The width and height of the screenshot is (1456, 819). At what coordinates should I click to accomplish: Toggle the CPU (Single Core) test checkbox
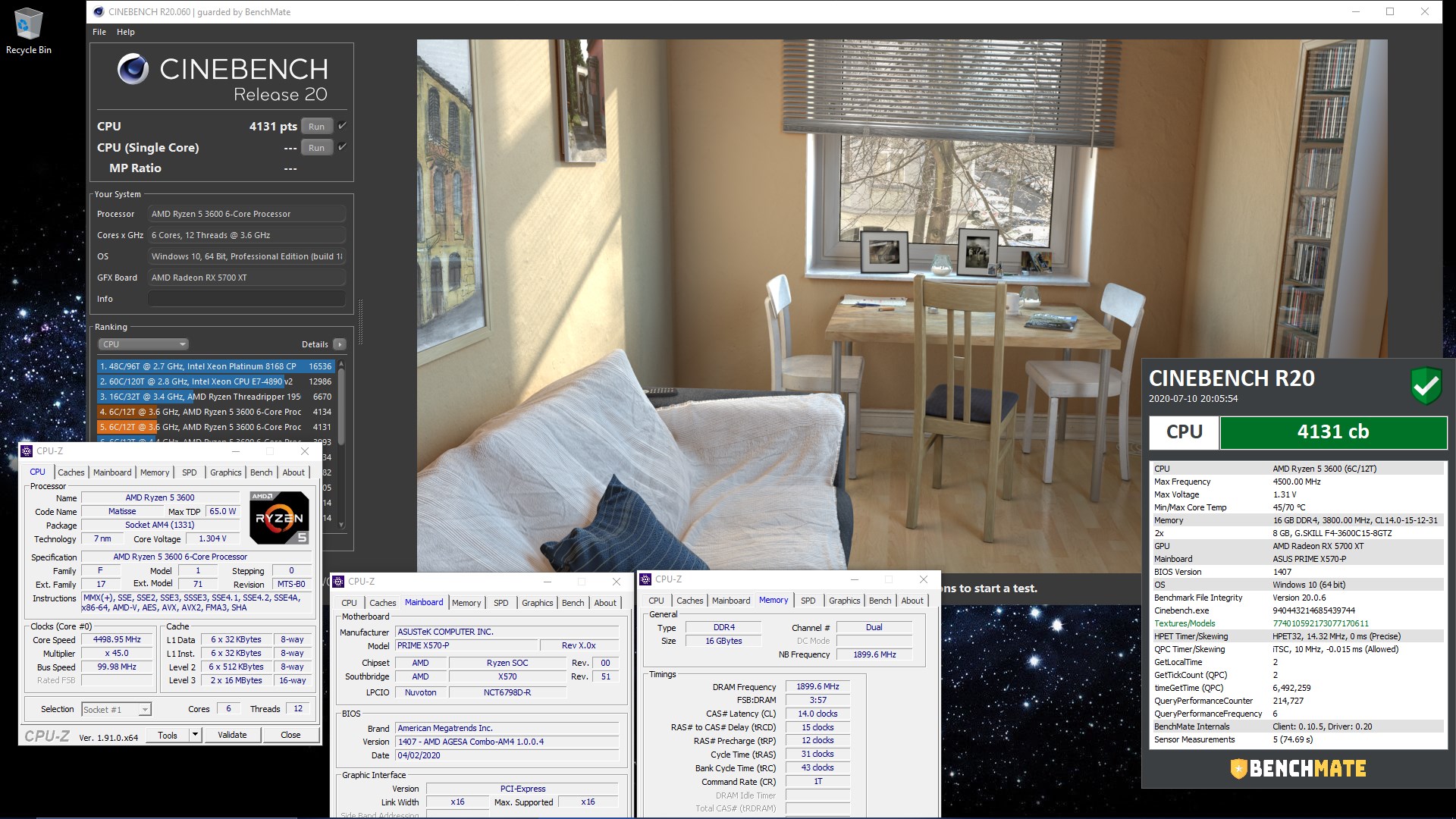coord(342,147)
